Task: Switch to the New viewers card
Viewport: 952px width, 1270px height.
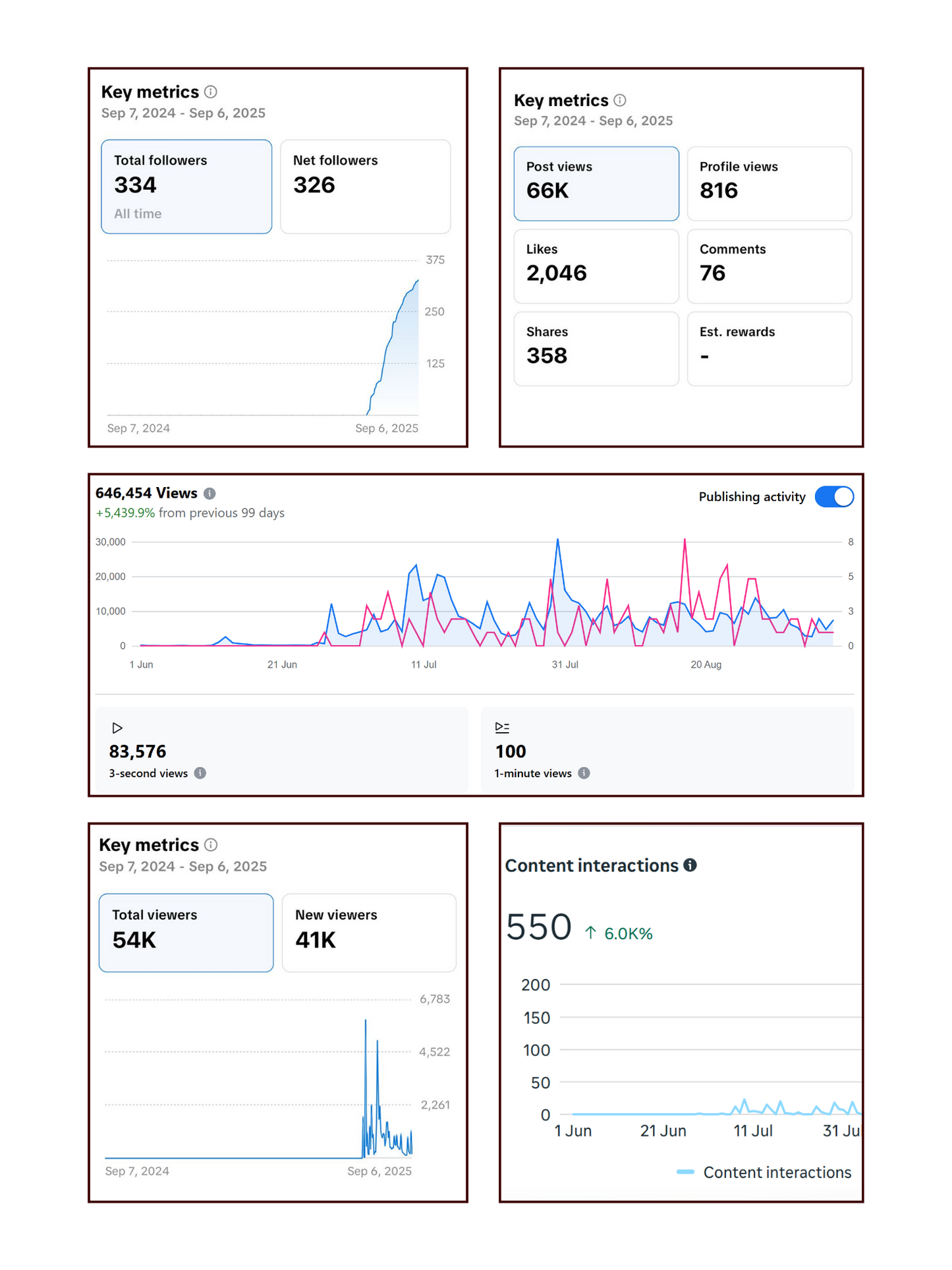Action: pyautogui.click(x=369, y=933)
